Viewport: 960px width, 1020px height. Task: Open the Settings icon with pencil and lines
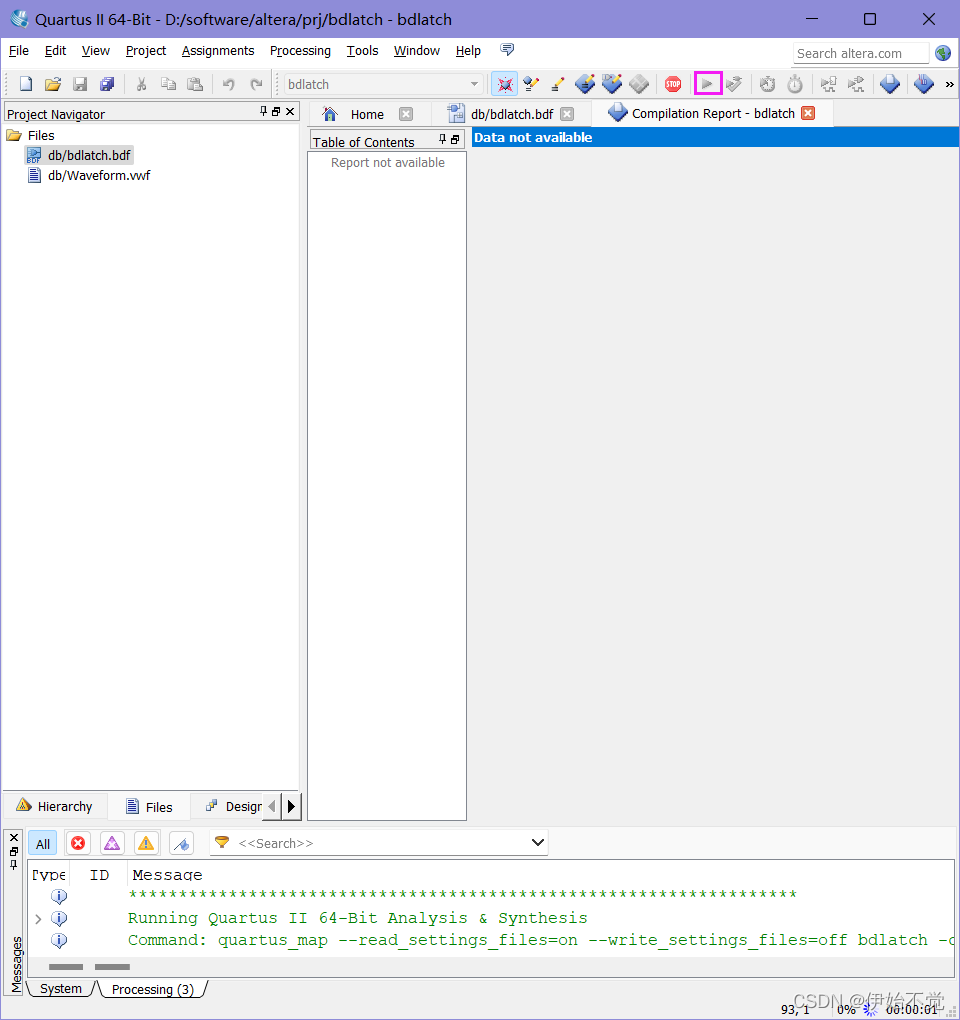click(x=531, y=84)
